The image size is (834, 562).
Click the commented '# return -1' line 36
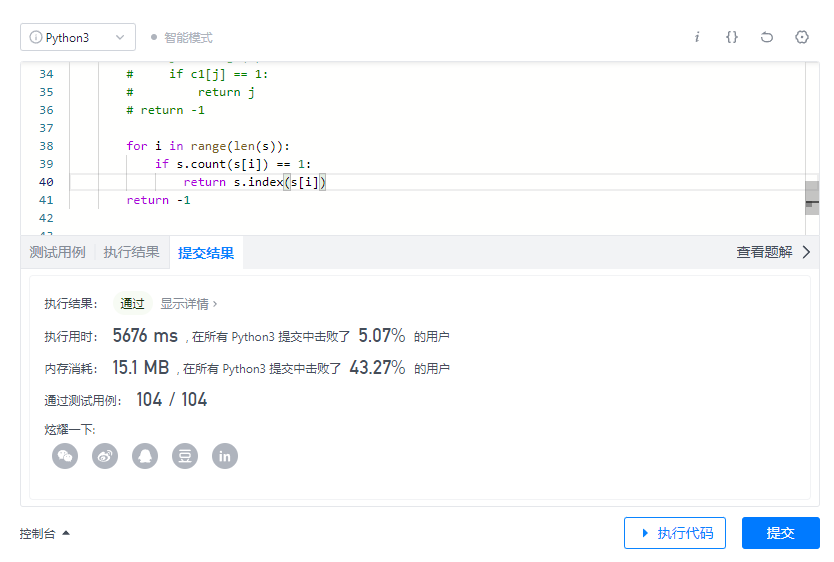[x=165, y=111]
